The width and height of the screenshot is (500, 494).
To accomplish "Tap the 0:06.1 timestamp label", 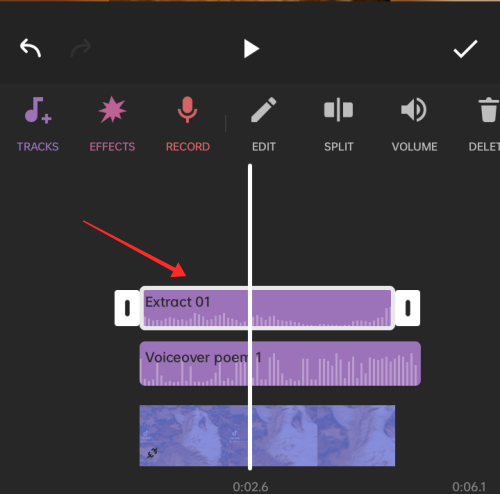I will click(x=469, y=487).
